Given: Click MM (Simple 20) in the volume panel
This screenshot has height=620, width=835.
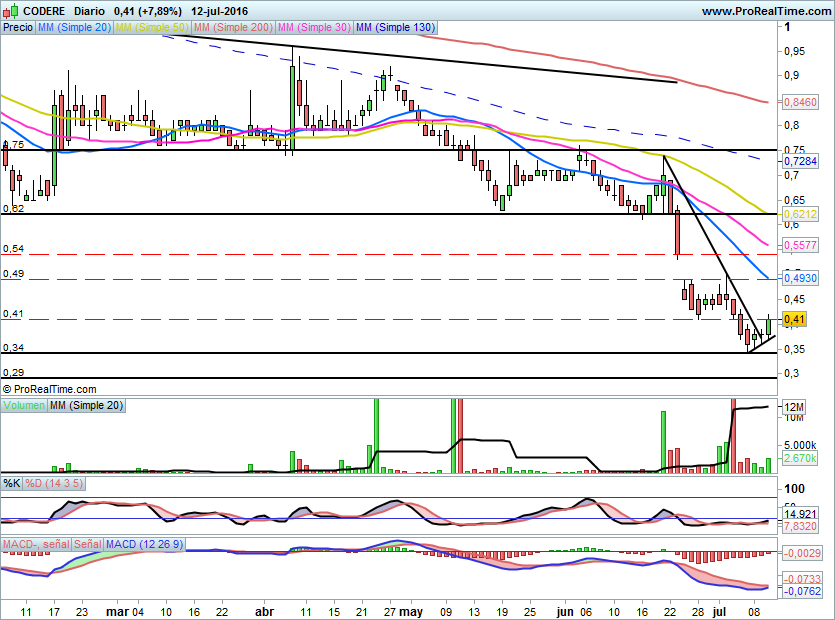Looking at the screenshot, I should (x=87, y=405).
